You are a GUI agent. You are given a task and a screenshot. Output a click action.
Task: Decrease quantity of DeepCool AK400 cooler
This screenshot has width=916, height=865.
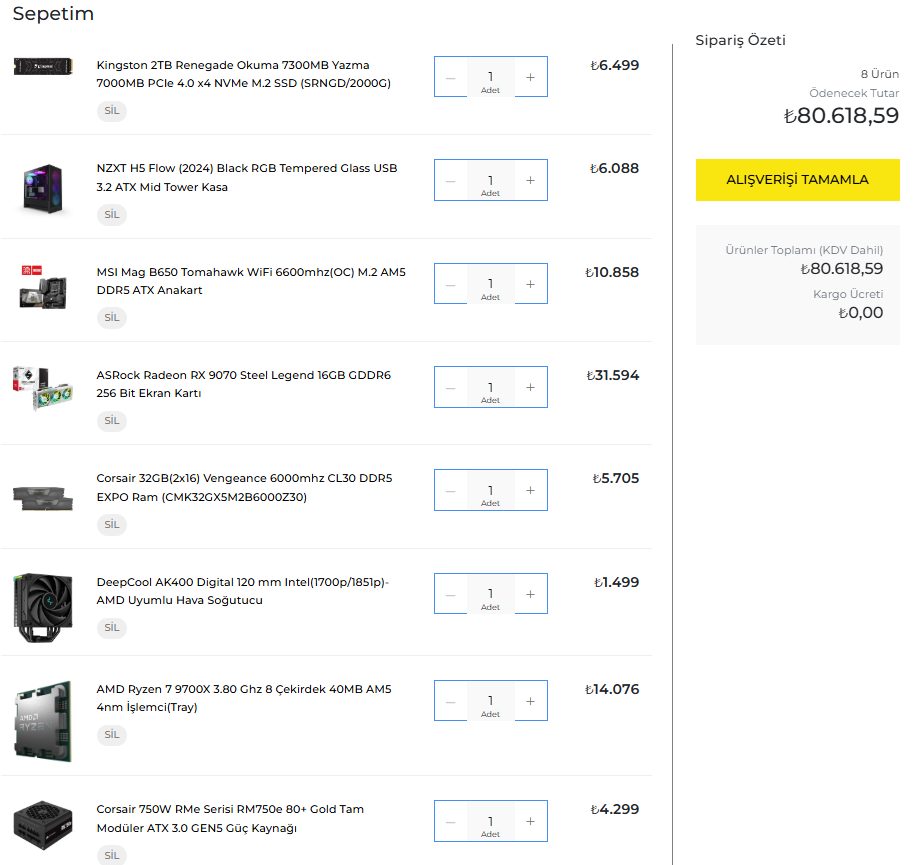(451, 594)
